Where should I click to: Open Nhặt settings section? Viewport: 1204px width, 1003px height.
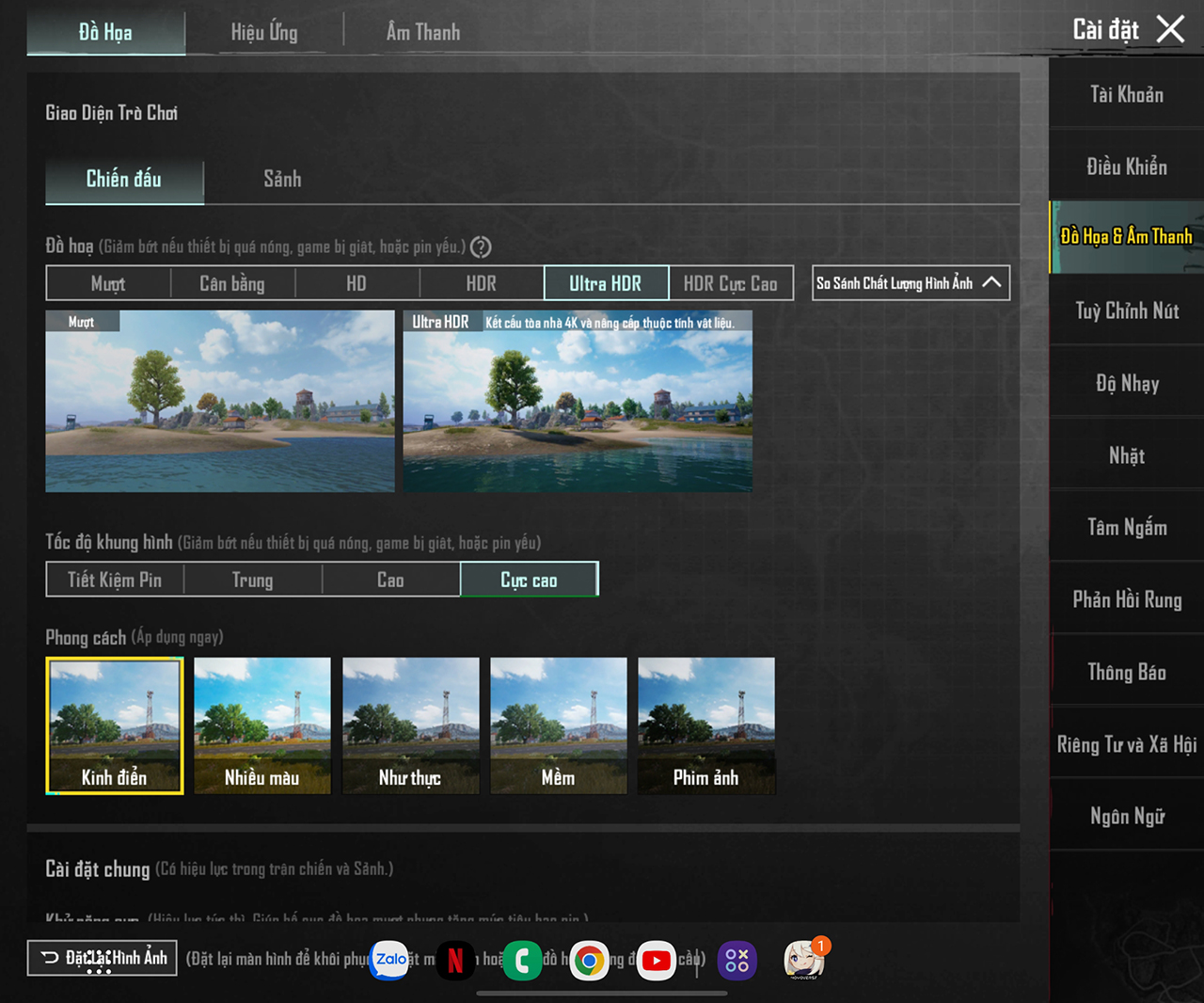point(1127,455)
